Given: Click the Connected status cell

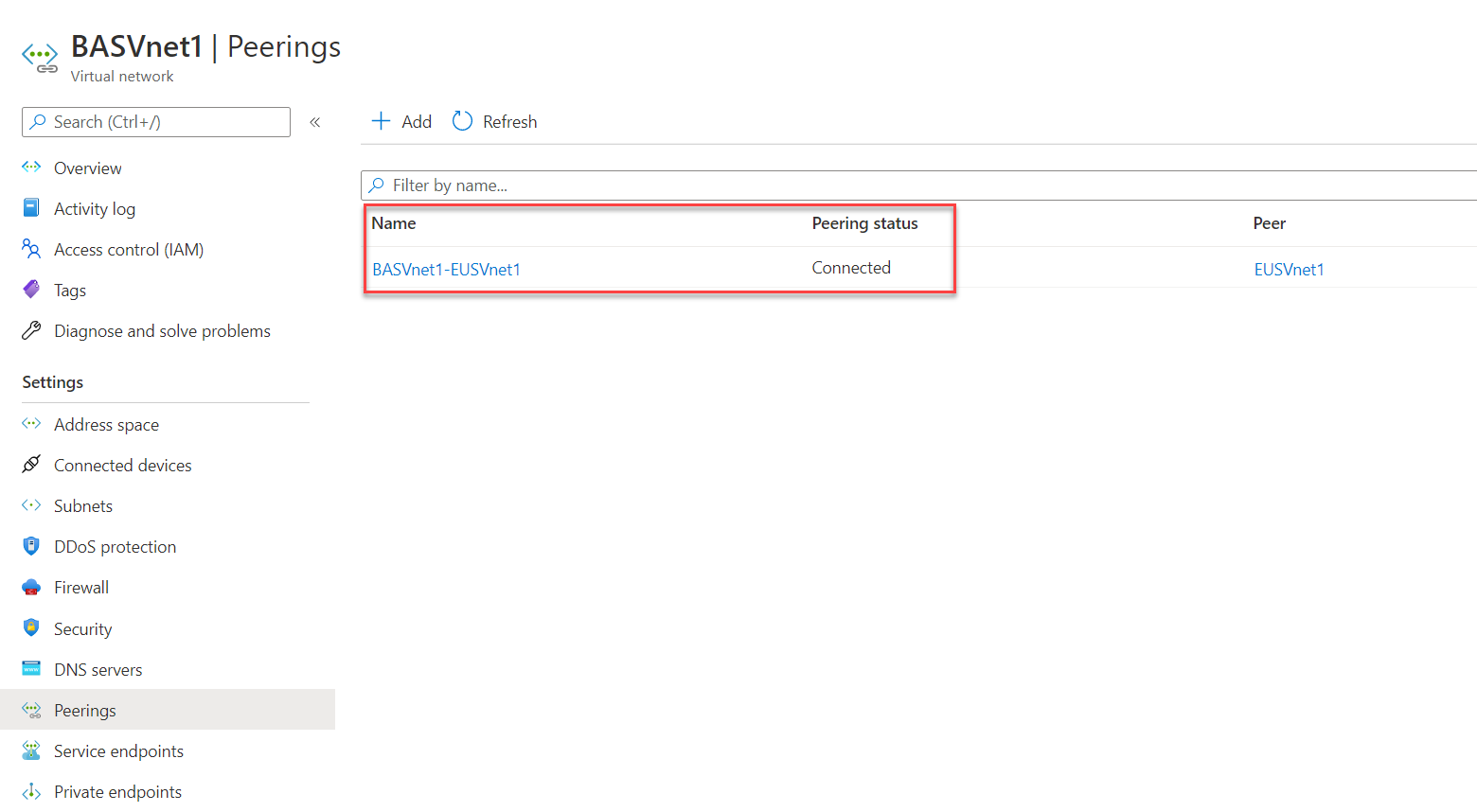Looking at the screenshot, I should (851, 268).
